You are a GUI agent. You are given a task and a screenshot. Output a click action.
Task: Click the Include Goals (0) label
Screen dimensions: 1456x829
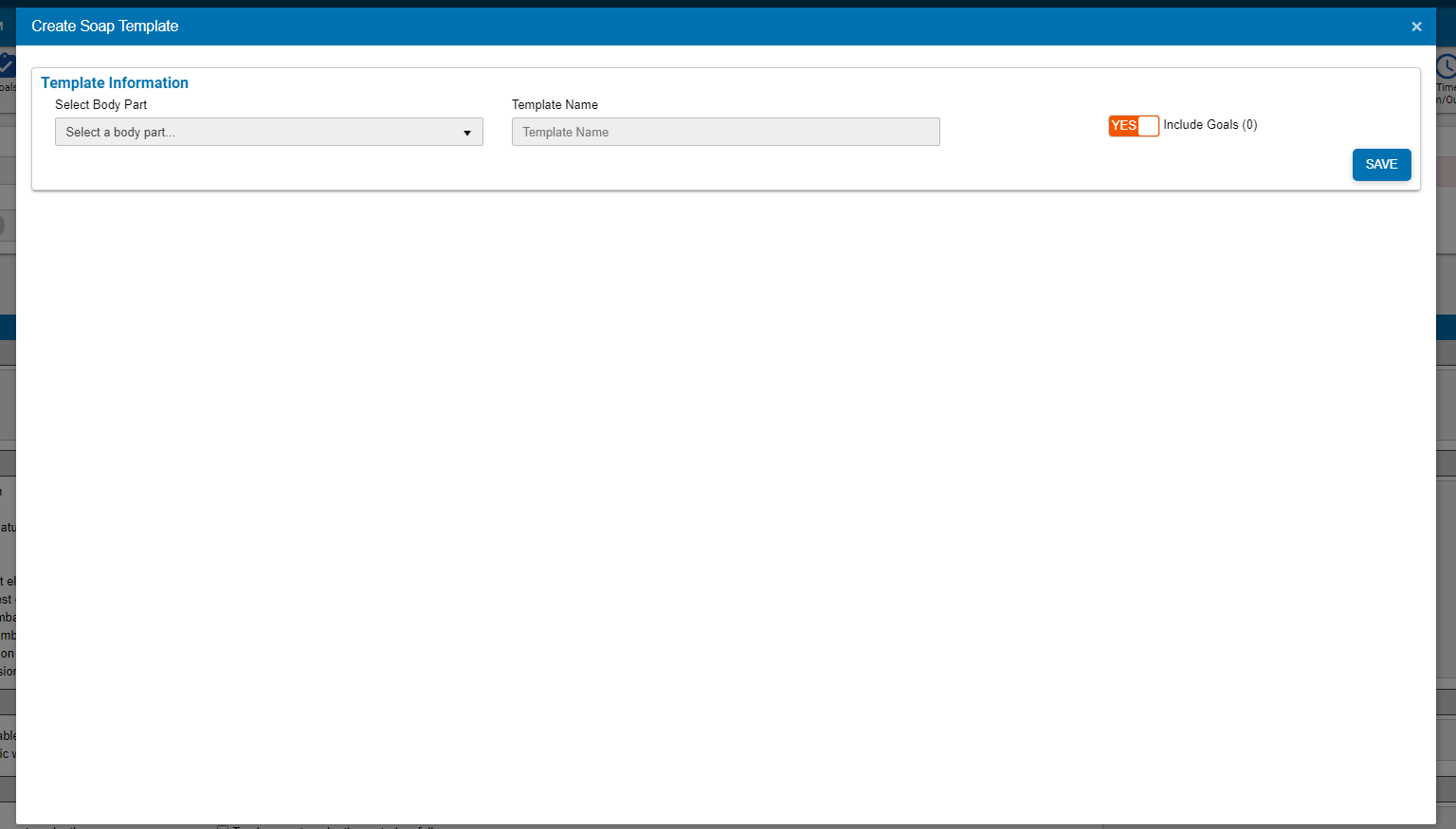pos(1210,125)
